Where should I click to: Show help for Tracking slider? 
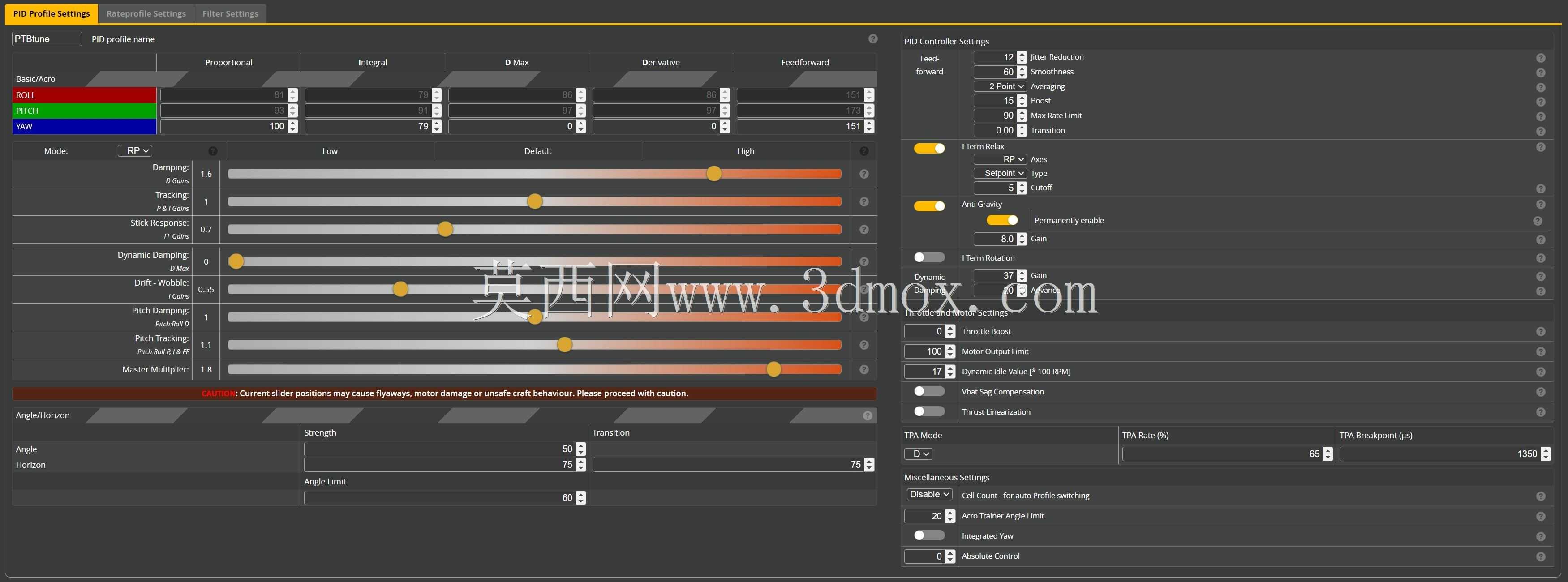[864, 202]
